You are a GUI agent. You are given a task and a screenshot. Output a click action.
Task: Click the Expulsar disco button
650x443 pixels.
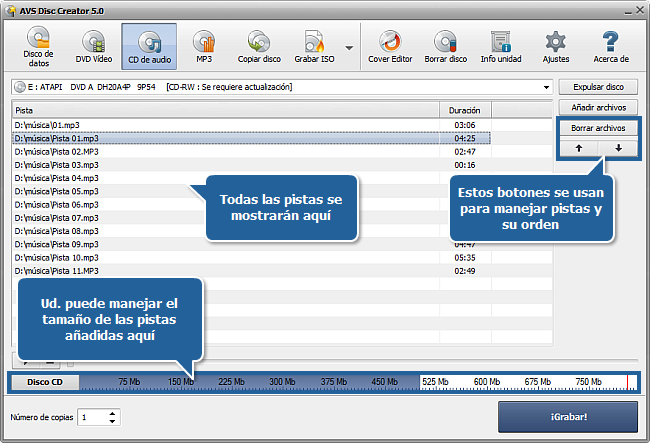(x=598, y=87)
